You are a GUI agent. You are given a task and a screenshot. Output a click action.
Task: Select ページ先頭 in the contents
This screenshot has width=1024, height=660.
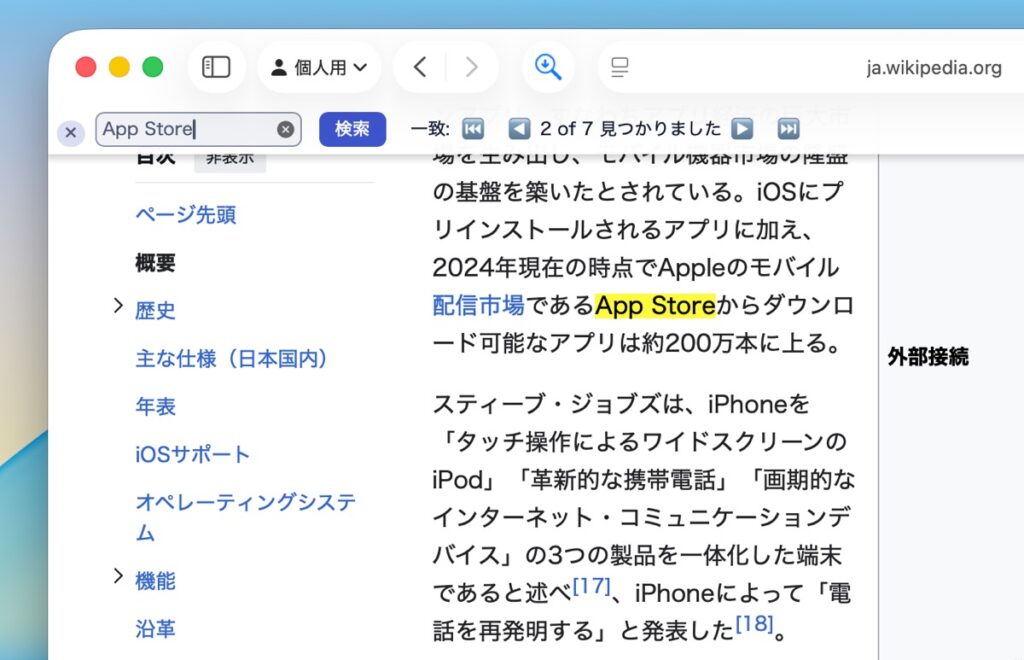click(x=186, y=215)
